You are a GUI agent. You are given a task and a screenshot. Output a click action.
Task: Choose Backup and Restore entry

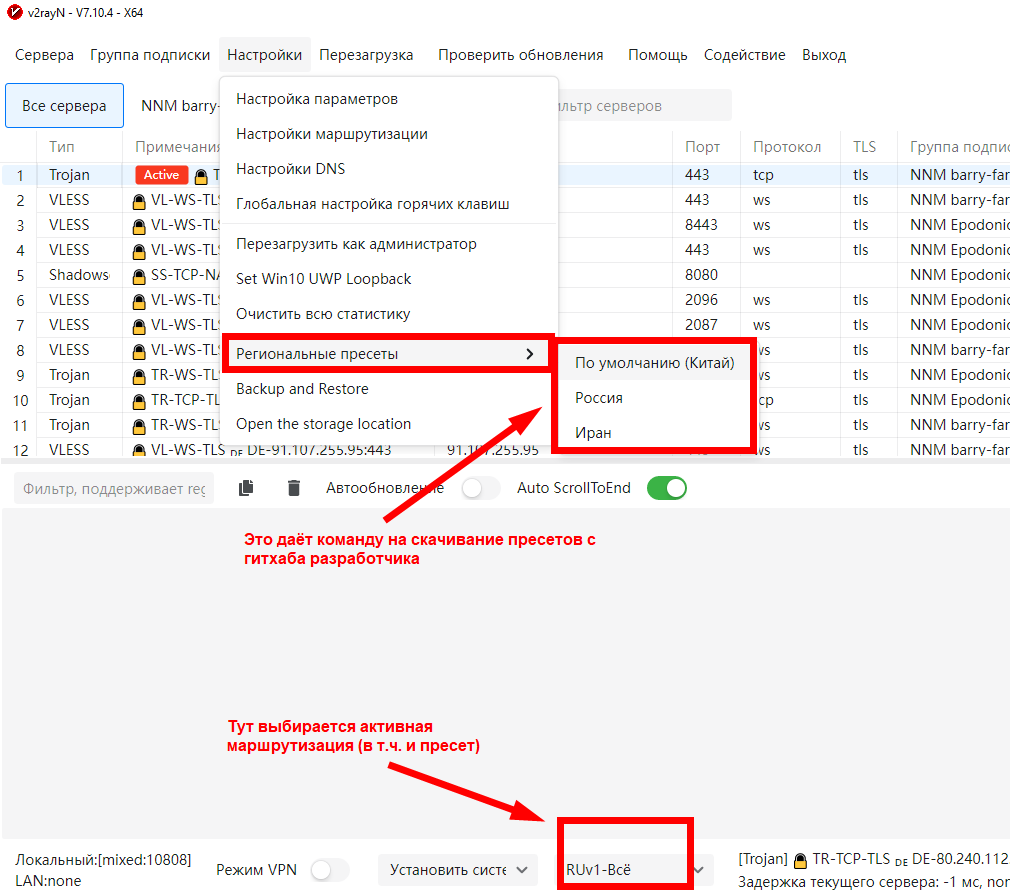click(x=389, y=389)
